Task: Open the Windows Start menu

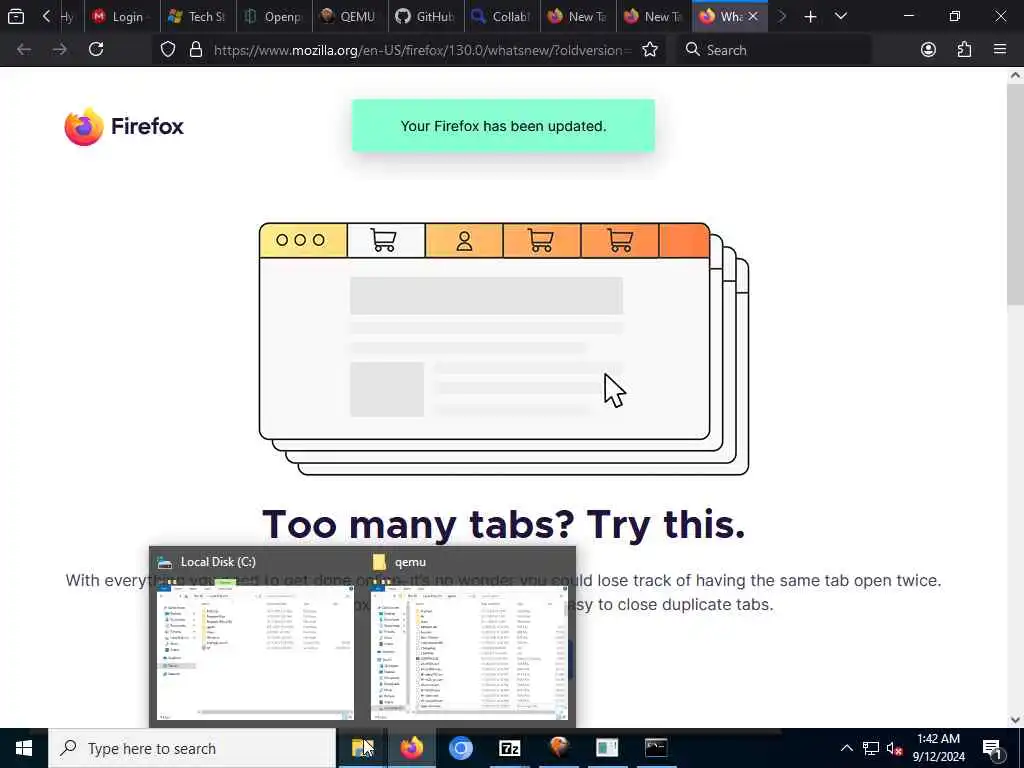Action: [24, 748]
